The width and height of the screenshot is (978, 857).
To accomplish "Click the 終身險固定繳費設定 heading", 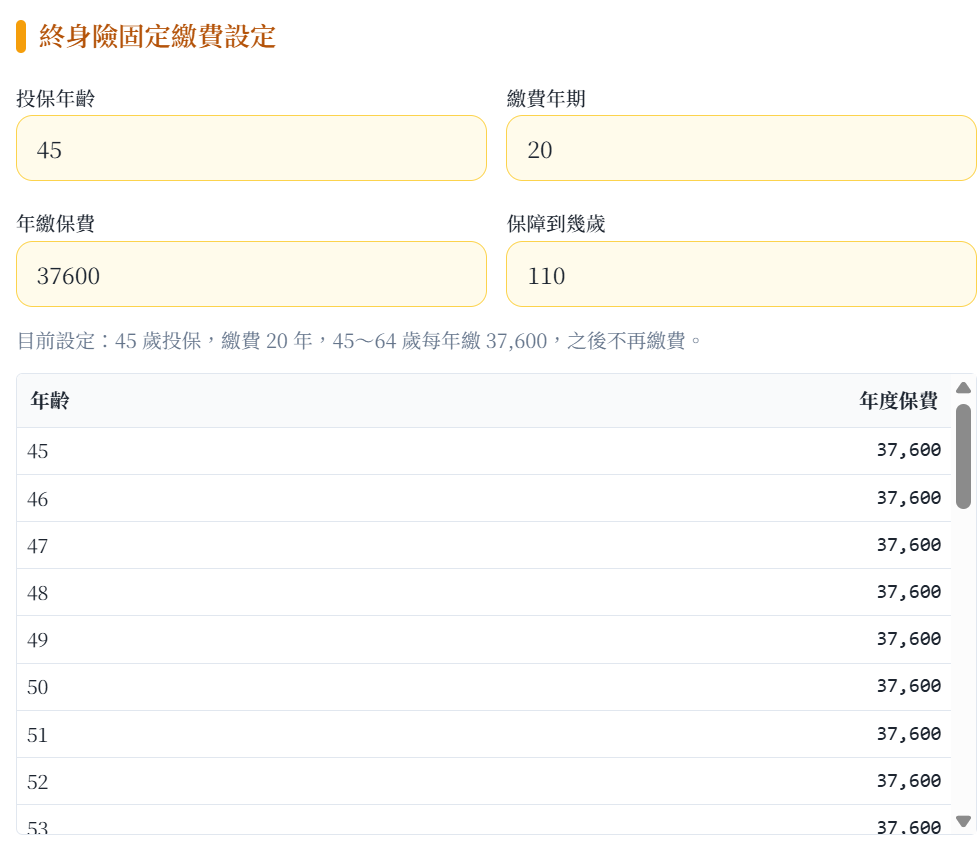I will click(x=157, y=36).
